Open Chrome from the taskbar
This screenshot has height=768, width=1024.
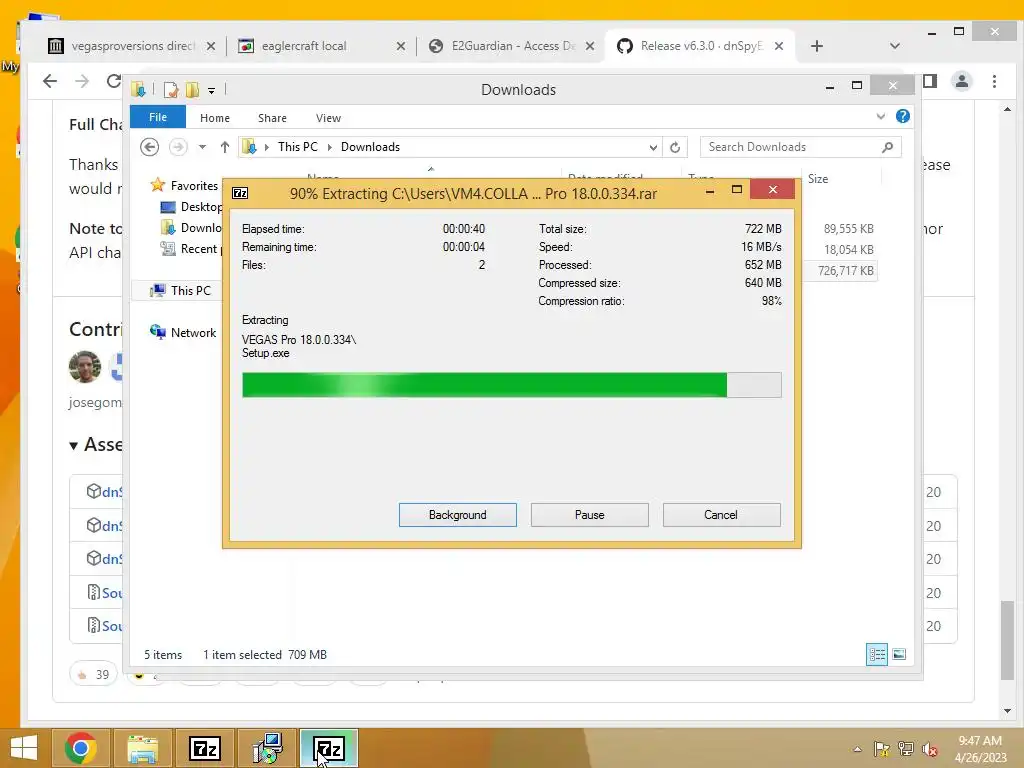(81, 748)
